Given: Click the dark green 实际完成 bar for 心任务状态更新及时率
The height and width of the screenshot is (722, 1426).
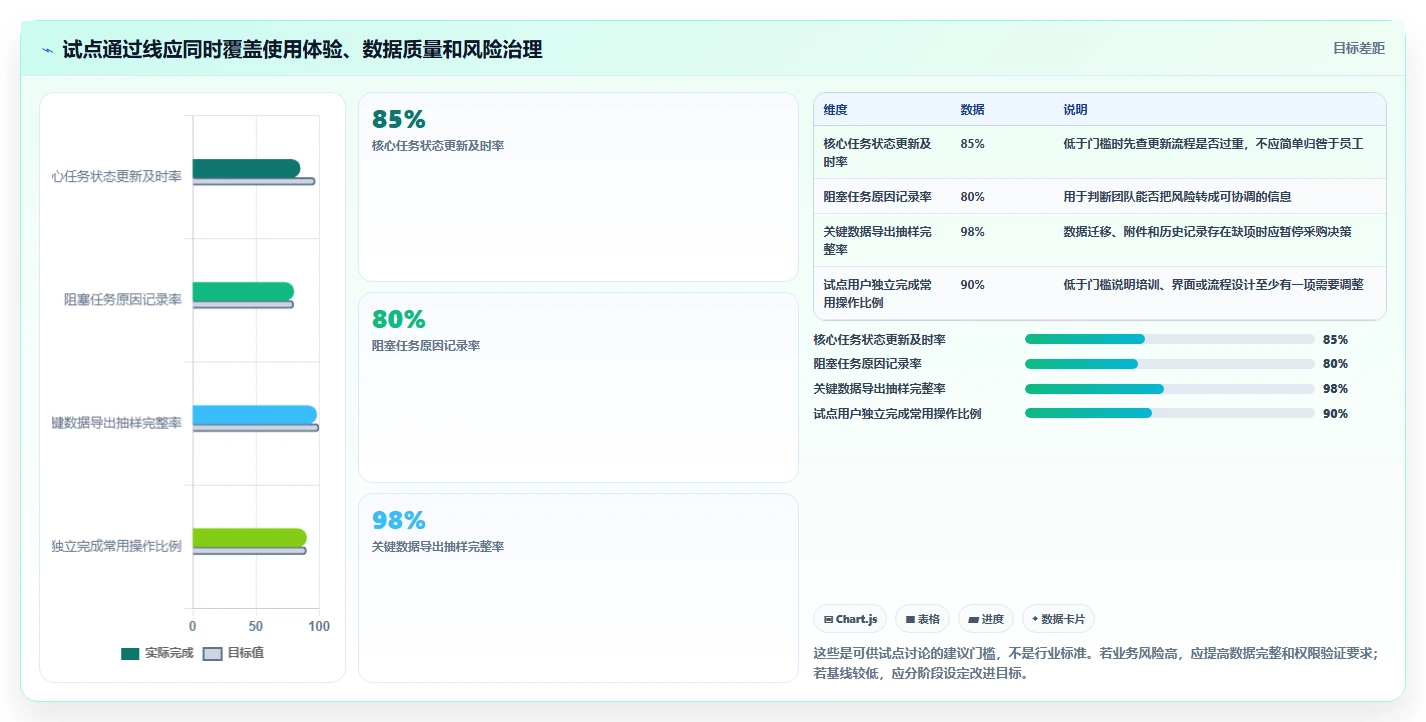Looking at the screenshot, I should coord(246,168).
